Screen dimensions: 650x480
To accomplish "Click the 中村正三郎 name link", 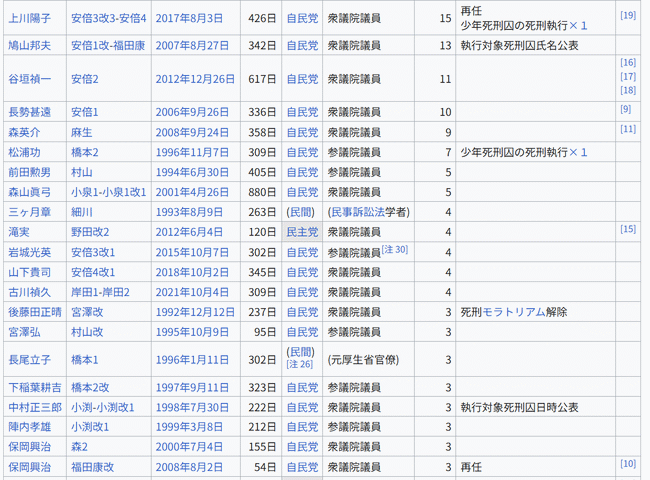I will (x=35, y=407).
